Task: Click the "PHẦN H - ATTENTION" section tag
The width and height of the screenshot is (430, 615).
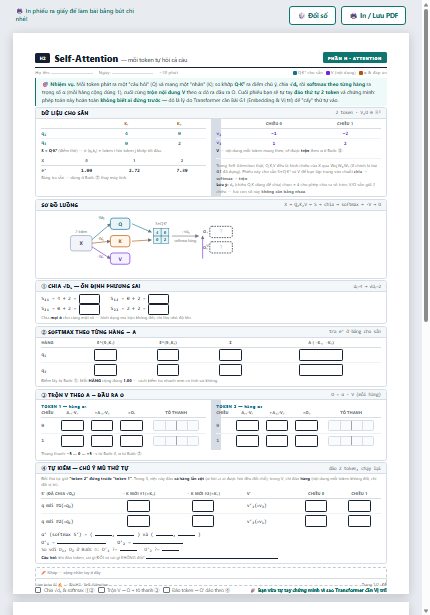Action: [355, 58]
